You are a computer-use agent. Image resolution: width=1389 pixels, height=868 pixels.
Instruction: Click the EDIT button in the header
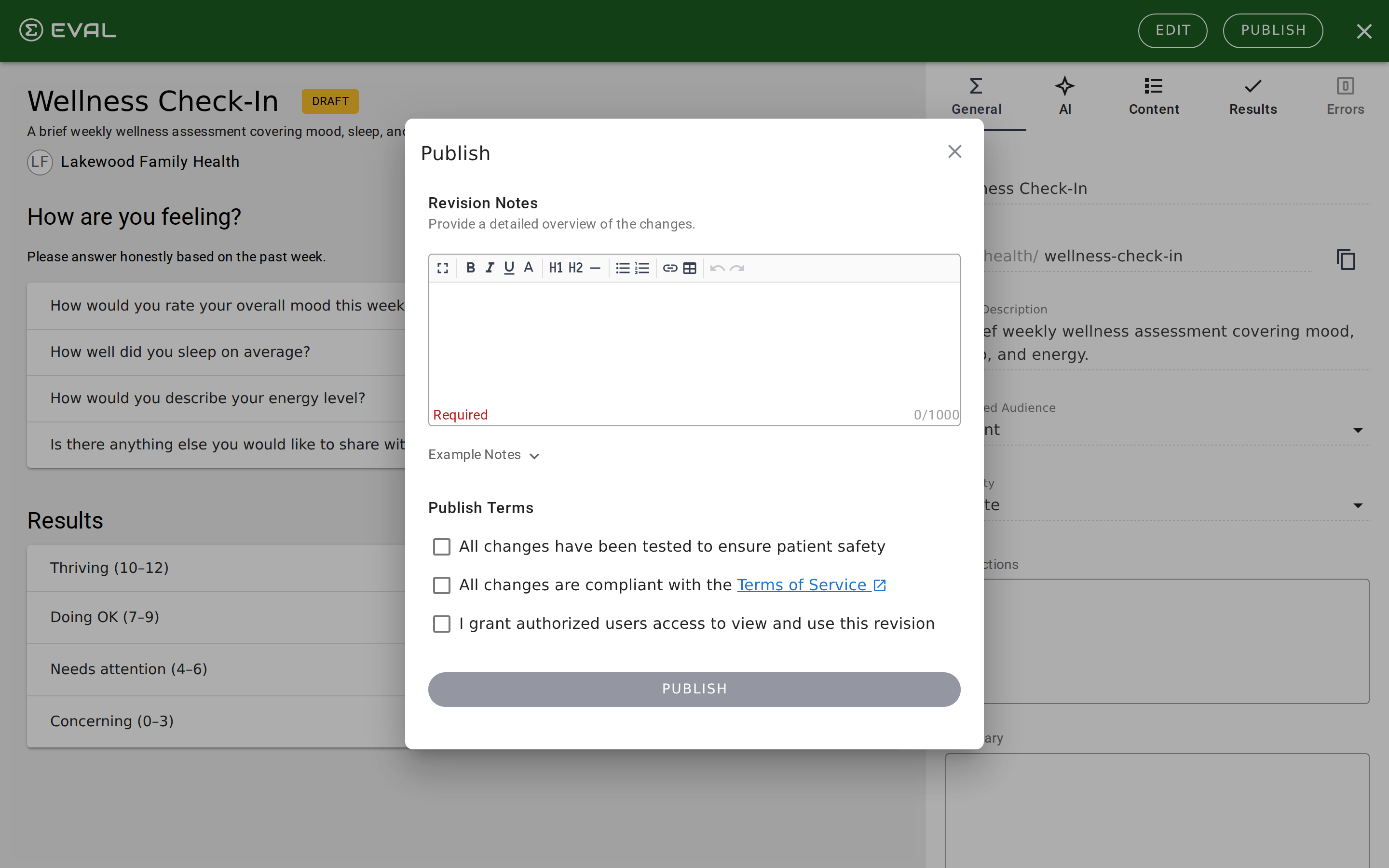point(1172,30)
